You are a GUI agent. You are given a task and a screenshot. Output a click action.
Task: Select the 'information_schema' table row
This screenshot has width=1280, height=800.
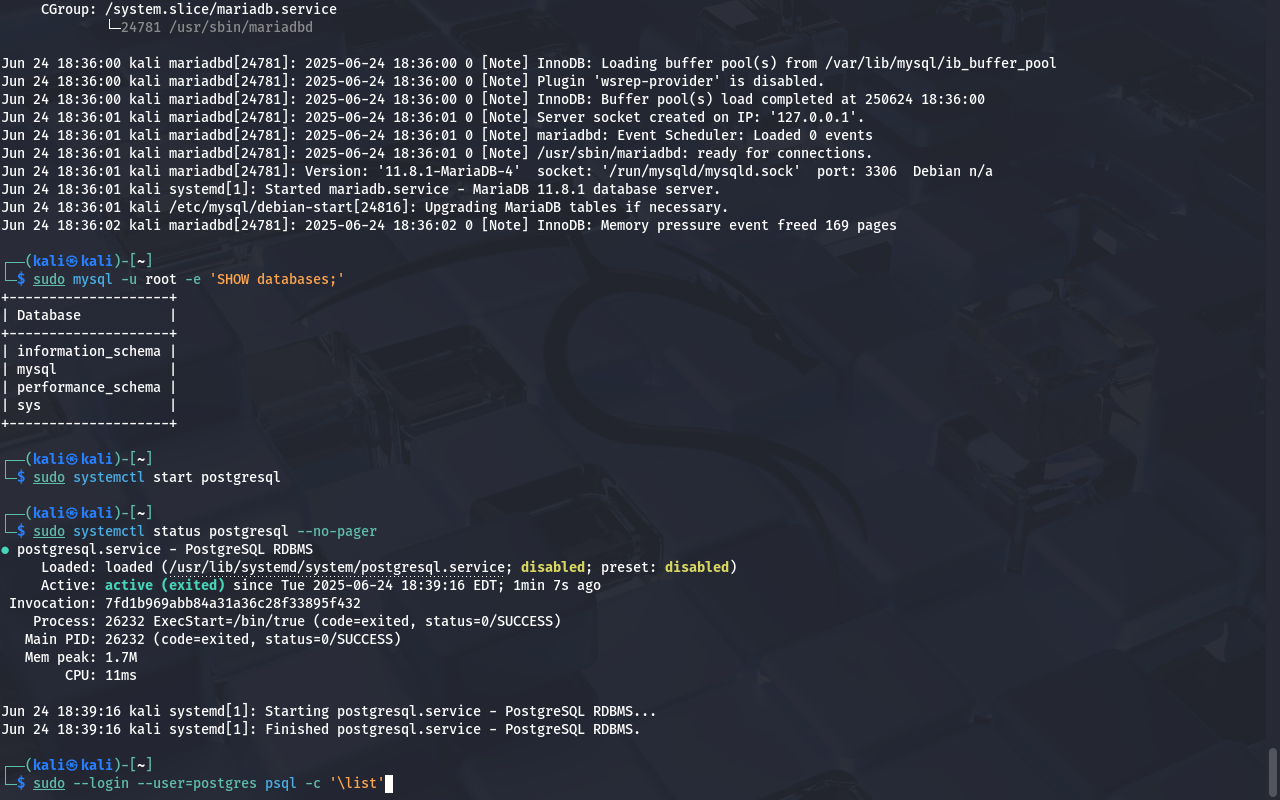[x=89, y=351]
